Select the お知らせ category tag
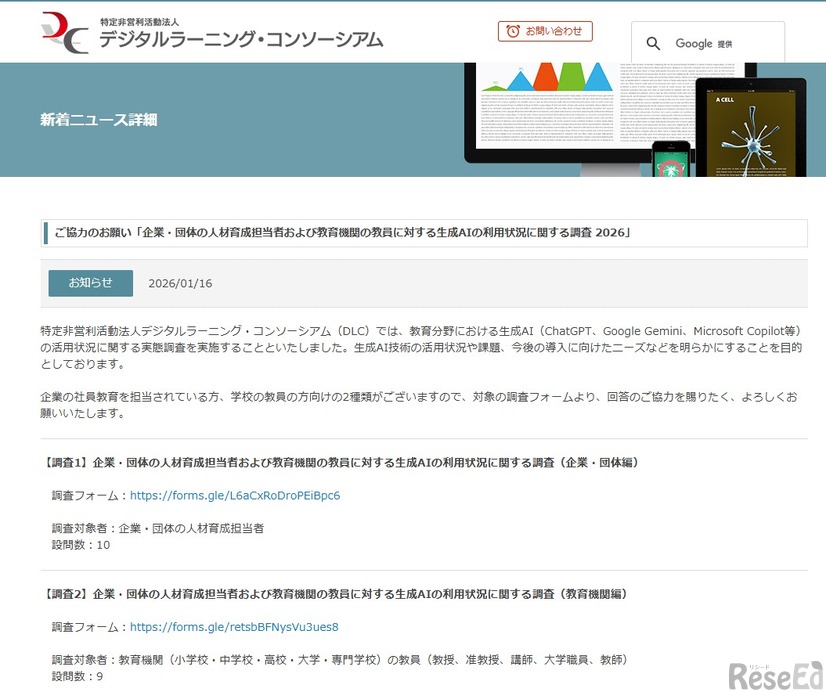The height and width of the screenshot is (692, 826). point(90,283)
